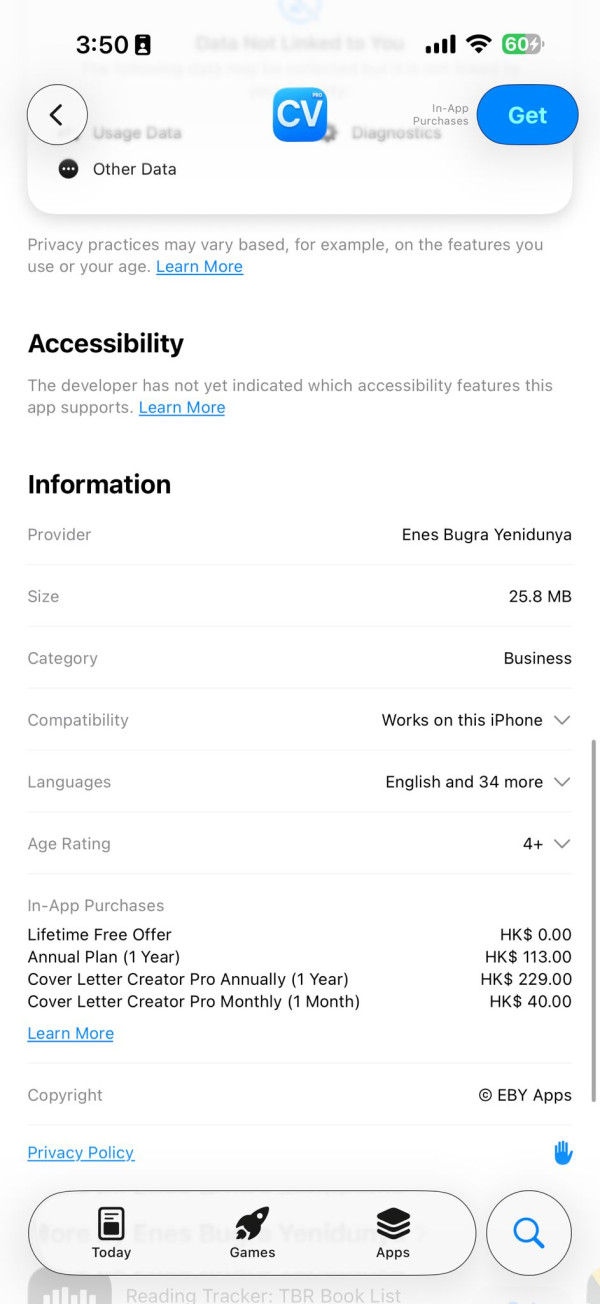Expand Languages to see all 34 more

pyautogui.click(x=563, y=781)
